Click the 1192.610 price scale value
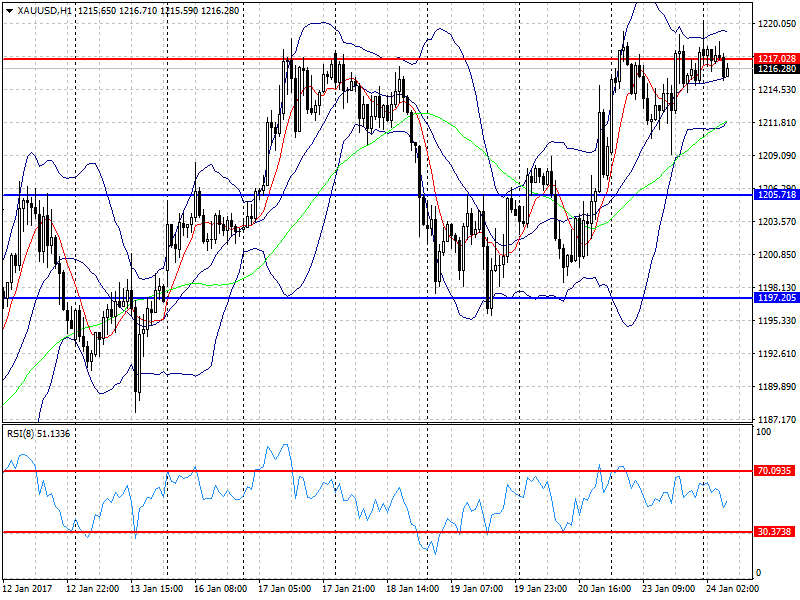Viewport: 800px width, 600px height. pos(777,354)
